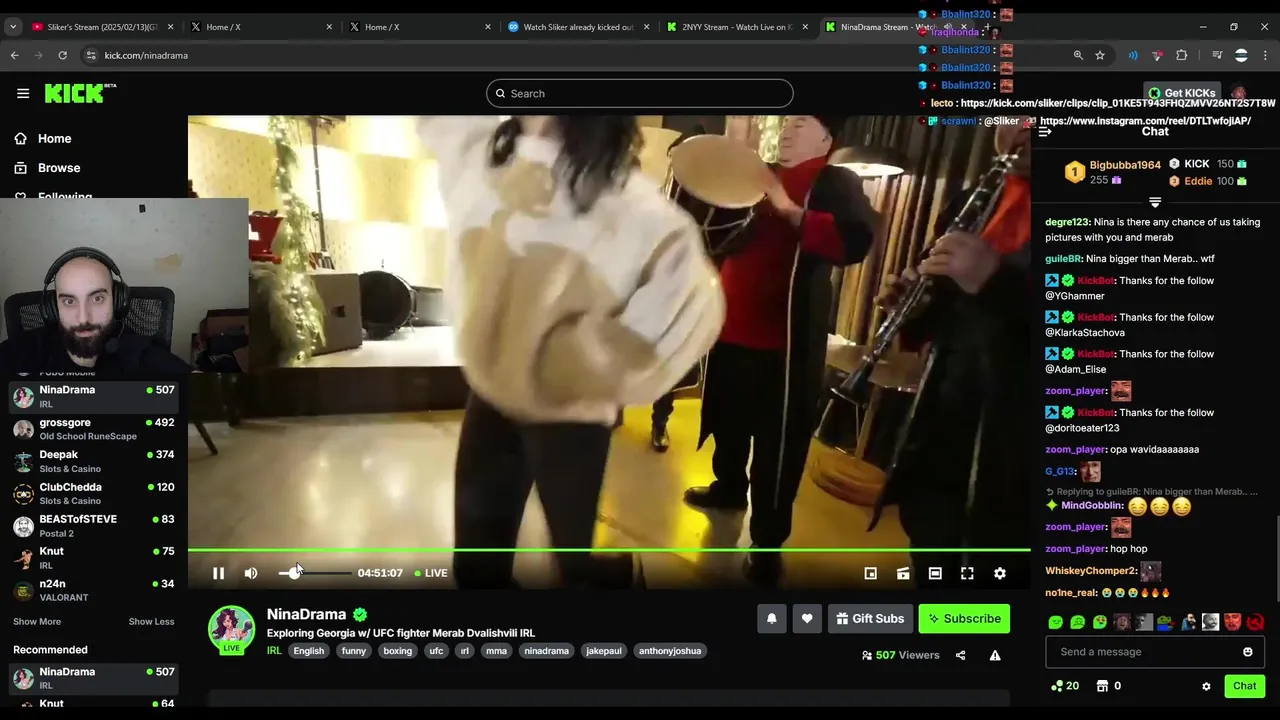
Task: Switch to 2NYY Stream tab
Action: pos(735,27)
